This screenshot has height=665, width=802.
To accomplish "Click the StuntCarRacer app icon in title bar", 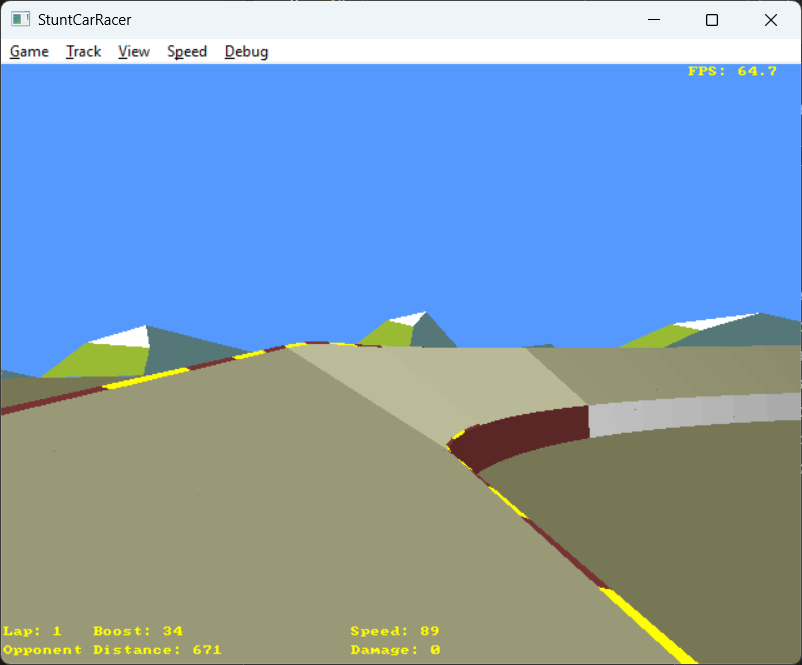I will (20, 19).
